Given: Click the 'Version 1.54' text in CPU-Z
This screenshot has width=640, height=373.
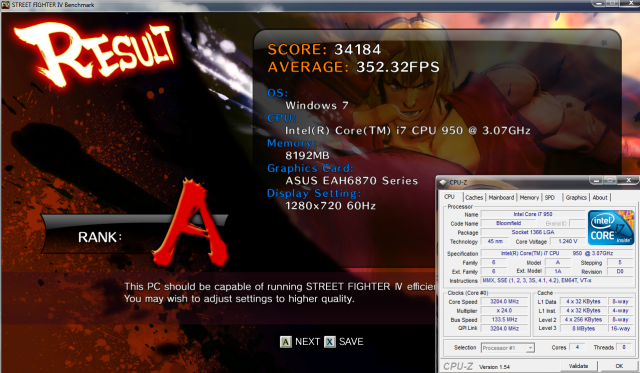Looking at the screenshot, I should coord(494,367).
